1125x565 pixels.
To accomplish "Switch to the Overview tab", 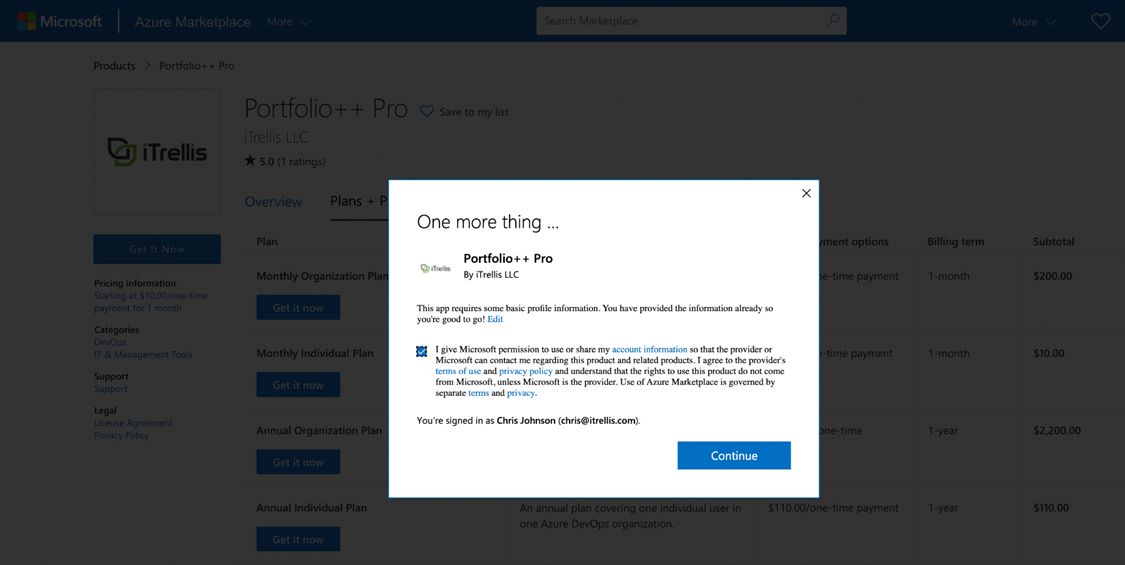I will click(x=273, y=202).
